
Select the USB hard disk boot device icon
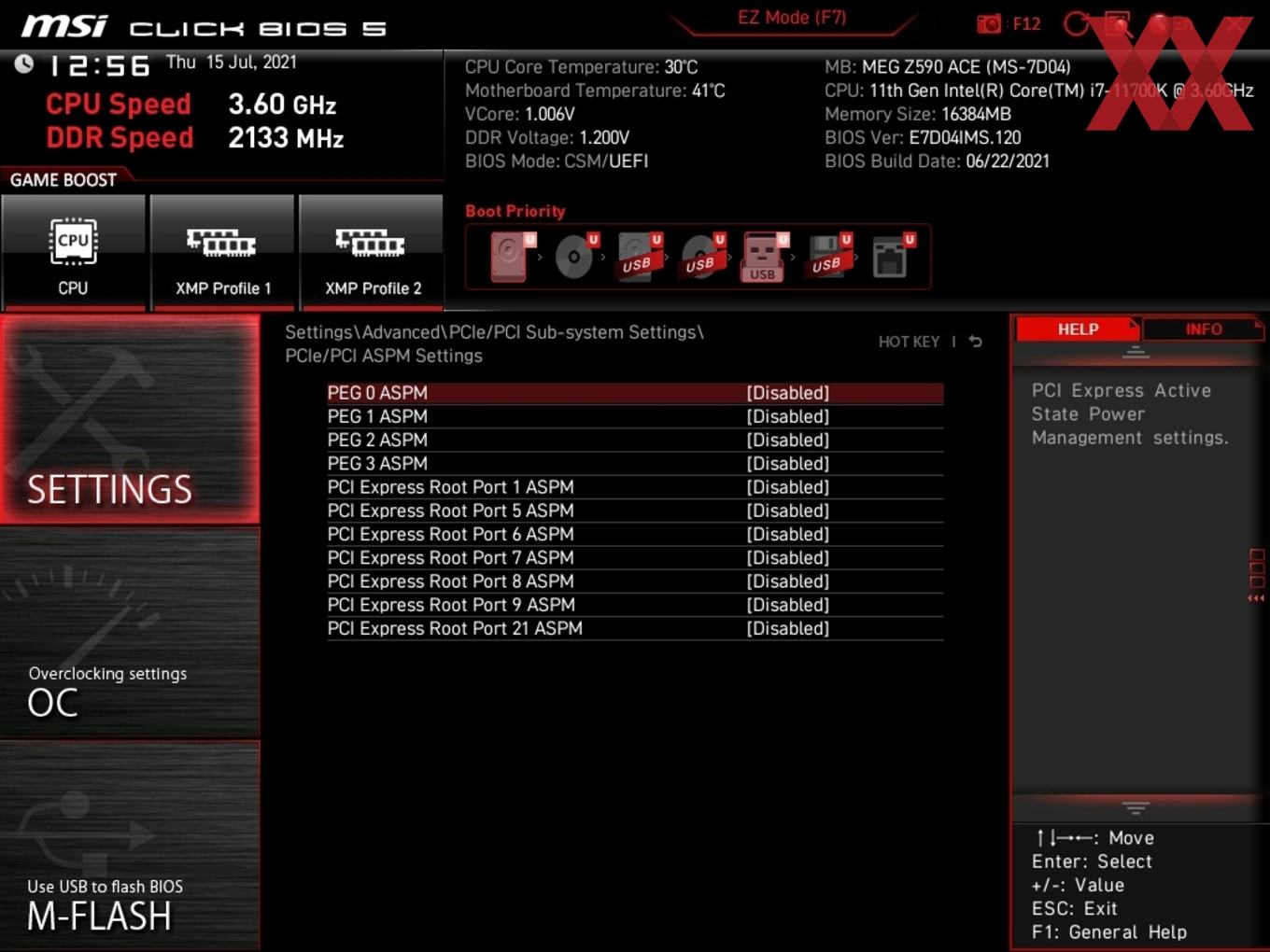pos(639,257)
